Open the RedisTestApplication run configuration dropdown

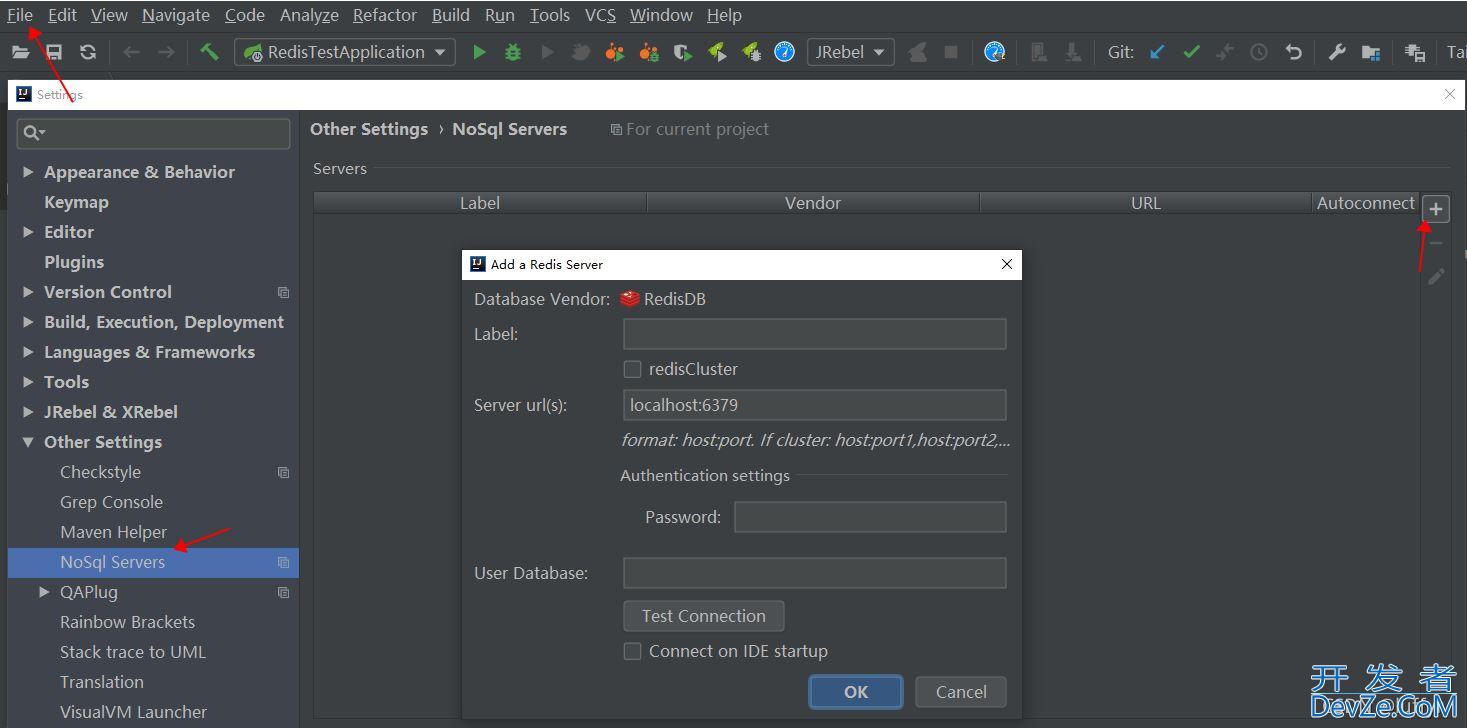pyautogui.click(x=345, y=52)
